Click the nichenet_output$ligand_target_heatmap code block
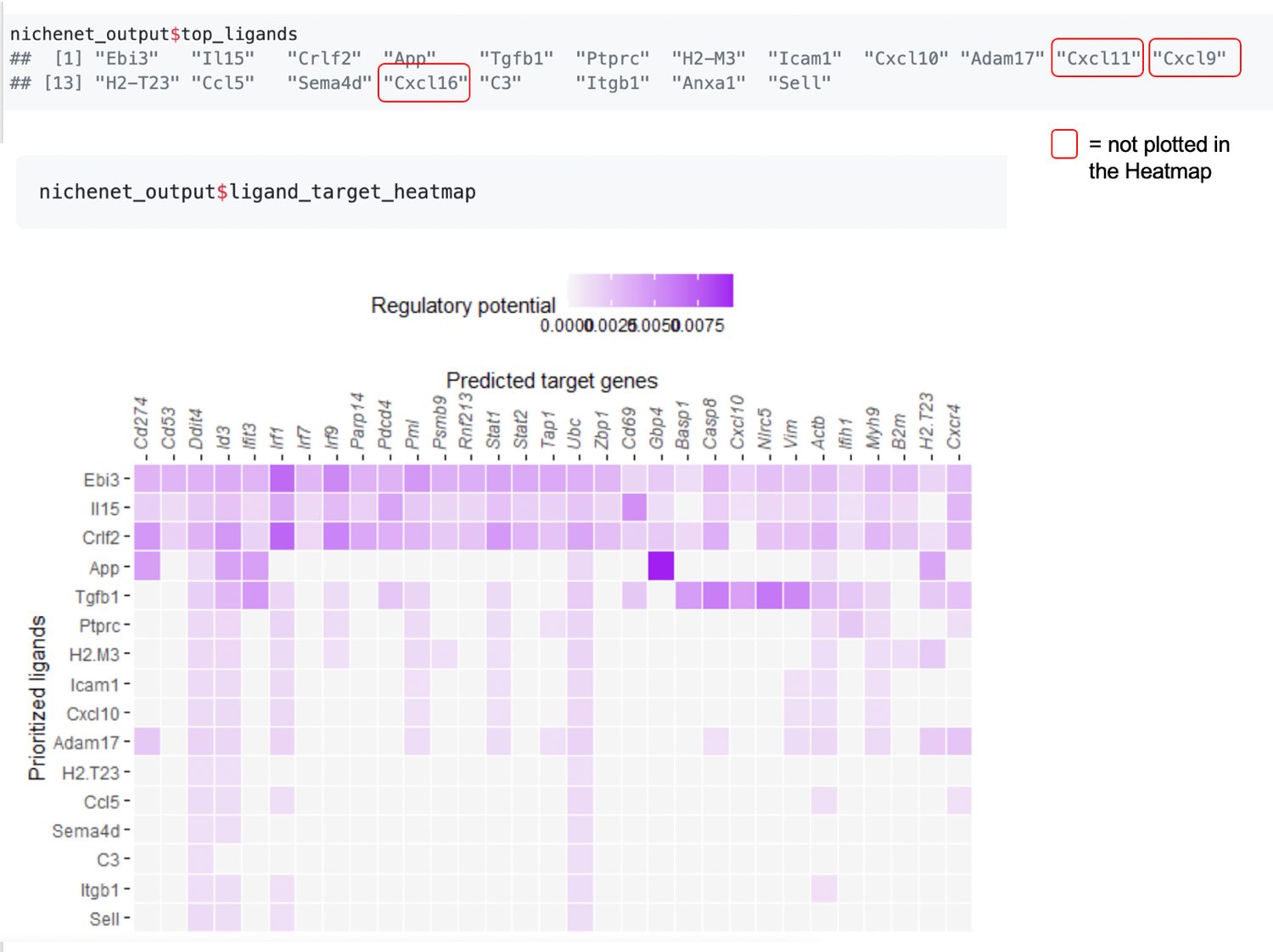1273x952 pixels. tap(256, 192)
